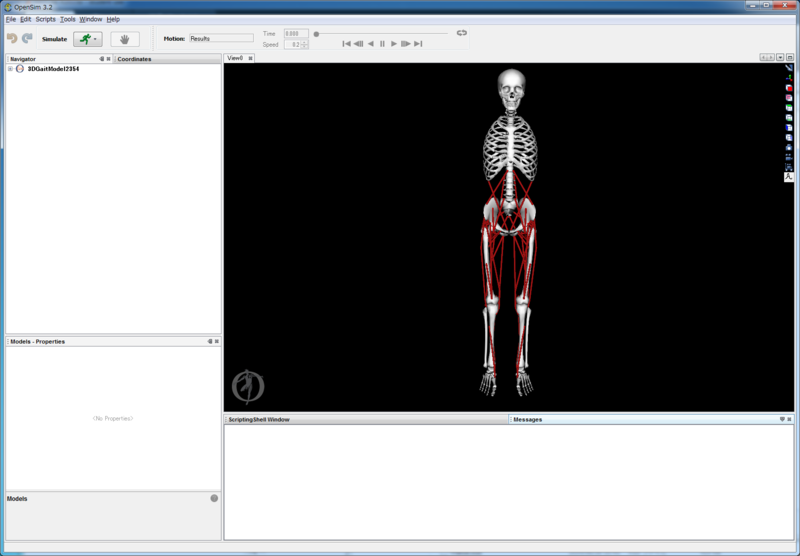The width and height of the screenshot is (800, 556).
Task: Play the motion forward
Action: pyautogui.click(x=393, y=44)
